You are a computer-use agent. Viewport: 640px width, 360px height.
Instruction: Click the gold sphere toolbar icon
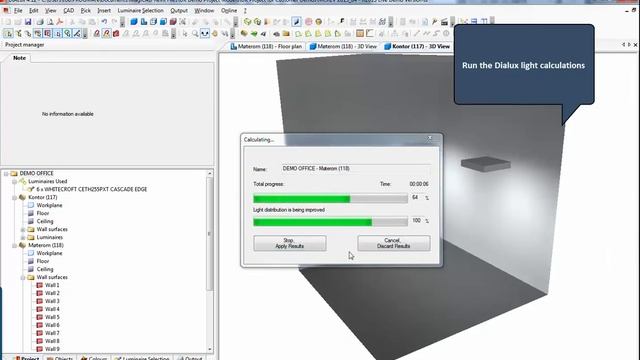pyautogui.click(x=318, y=22)
